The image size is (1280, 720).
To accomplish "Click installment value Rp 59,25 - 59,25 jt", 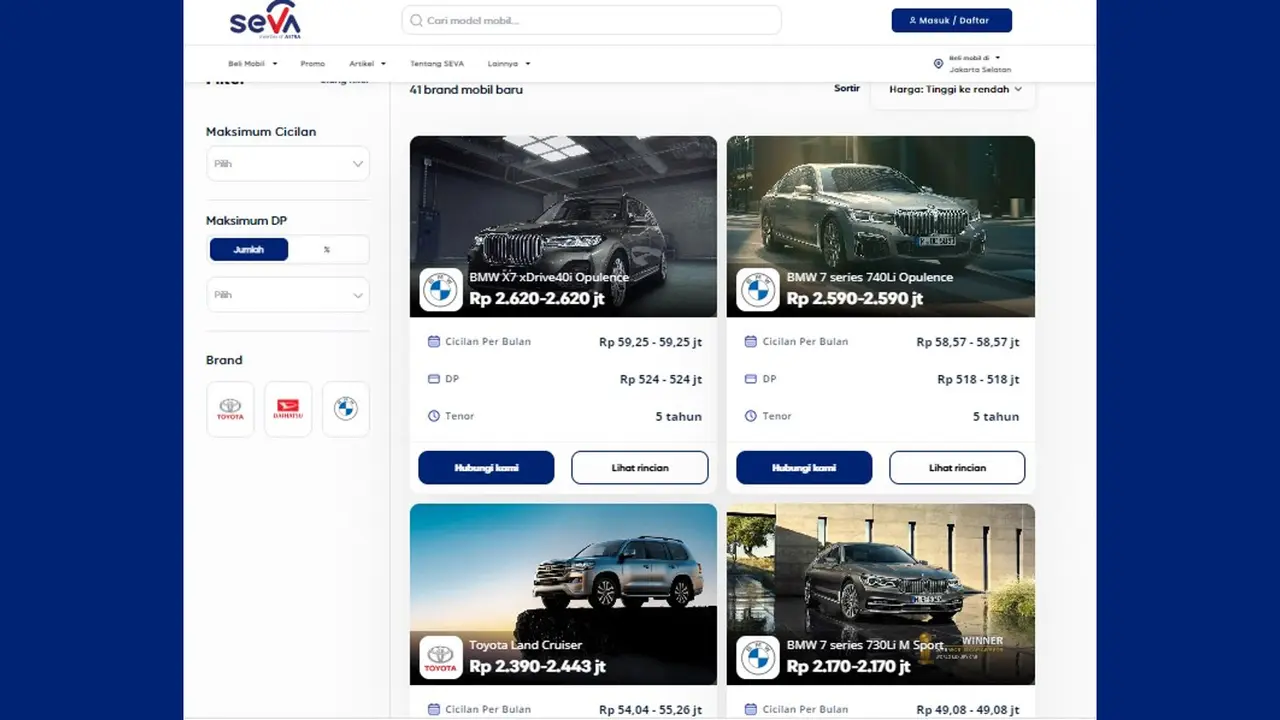I will point(651,342).
